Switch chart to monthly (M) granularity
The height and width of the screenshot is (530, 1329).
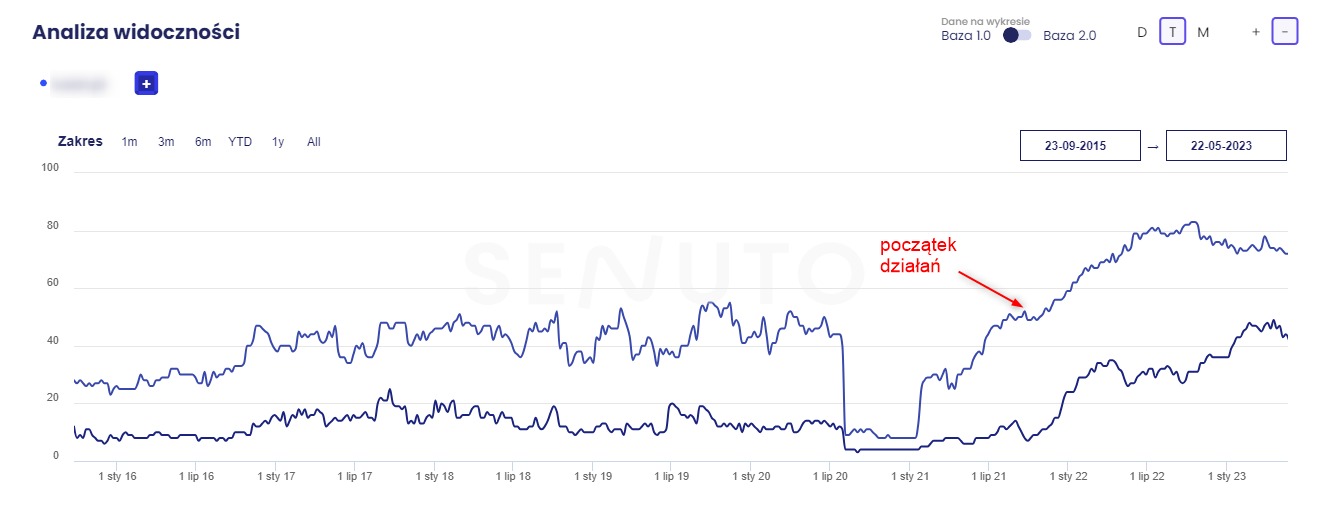(x=1203, y=32)
